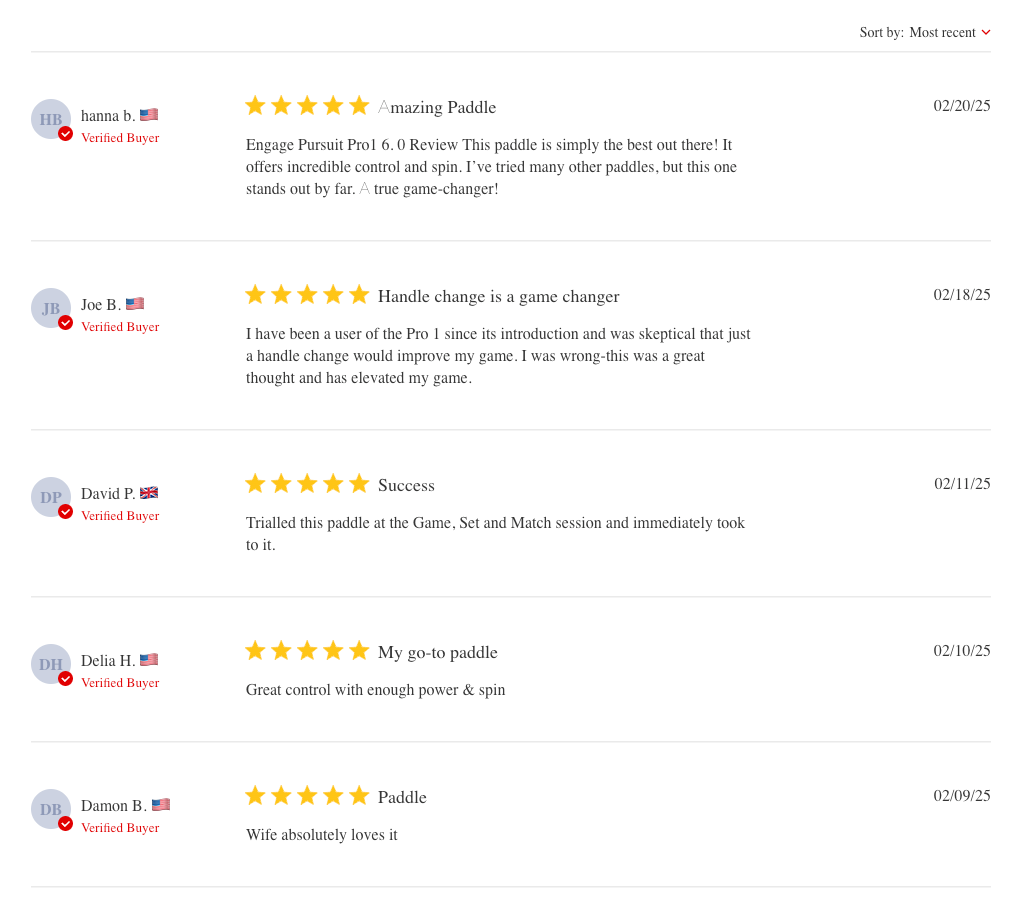Click the red chevron arrow next to Most recent
This screenshot has height=898, width=1033.
click(986, 33)
